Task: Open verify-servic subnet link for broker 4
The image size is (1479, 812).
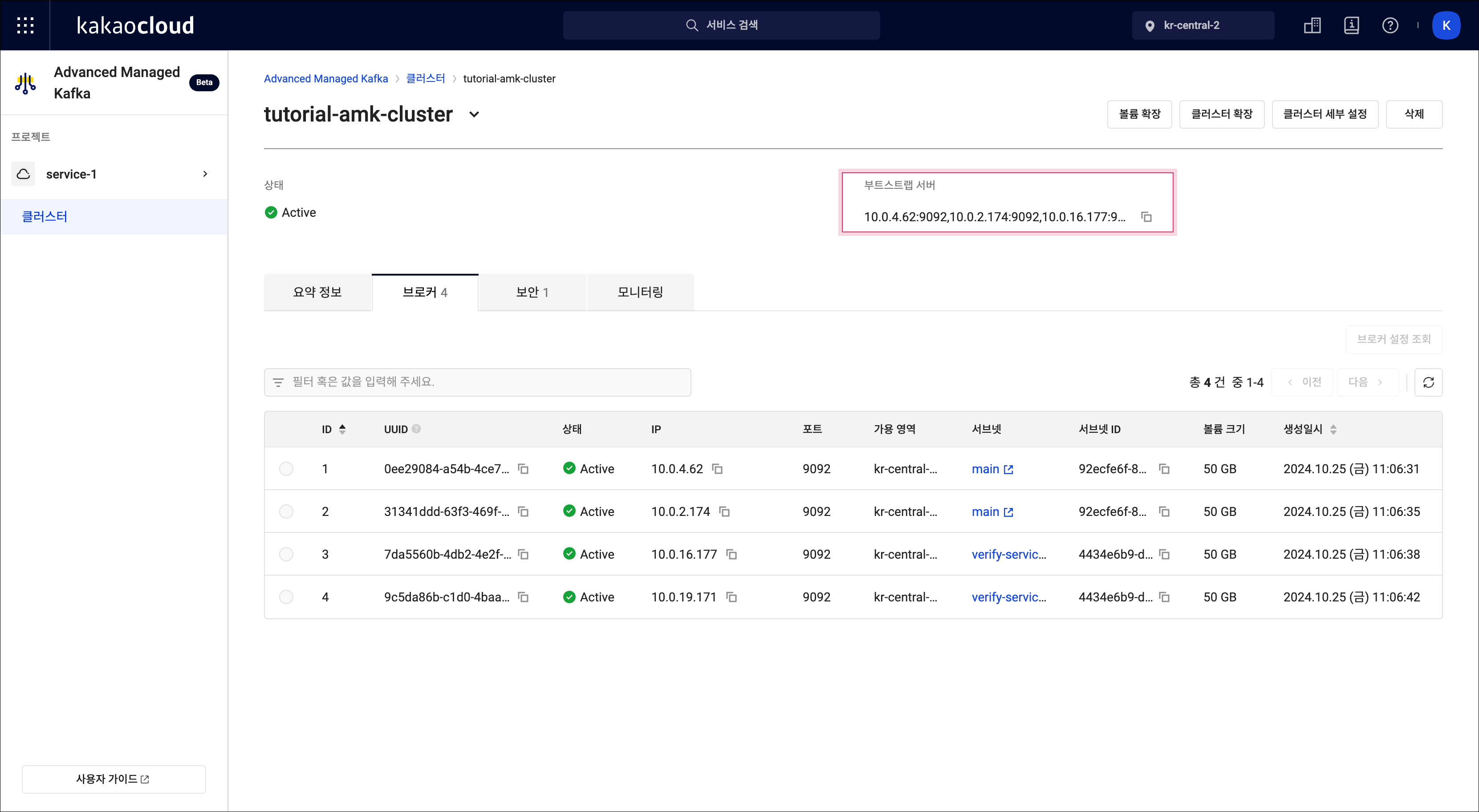Action: click(x=1009, y=597)
